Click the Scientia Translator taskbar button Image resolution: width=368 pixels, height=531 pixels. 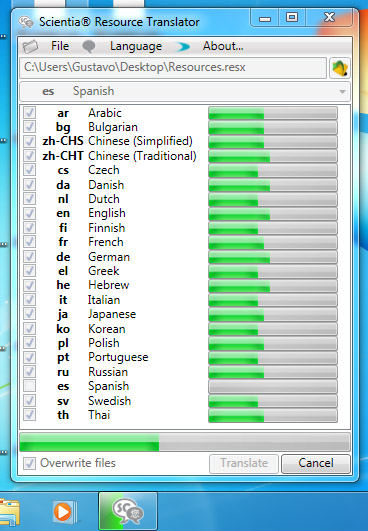click(x=128, y=511)
